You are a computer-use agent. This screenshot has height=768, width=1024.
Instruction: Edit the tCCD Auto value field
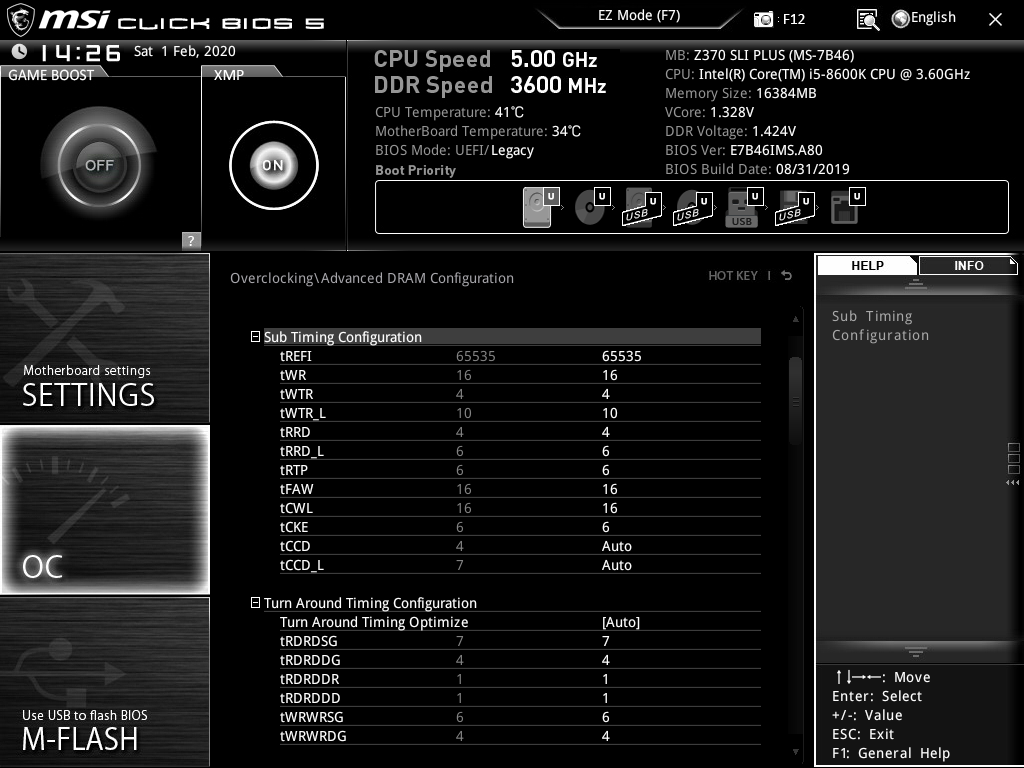pyautogui.click(x=616, y=546)
